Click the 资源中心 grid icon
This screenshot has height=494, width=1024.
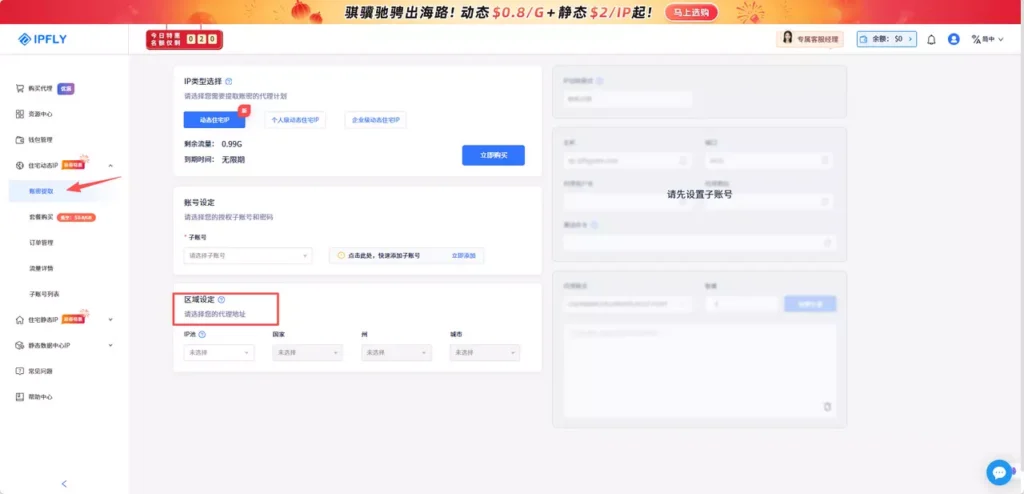click(20, 114)
